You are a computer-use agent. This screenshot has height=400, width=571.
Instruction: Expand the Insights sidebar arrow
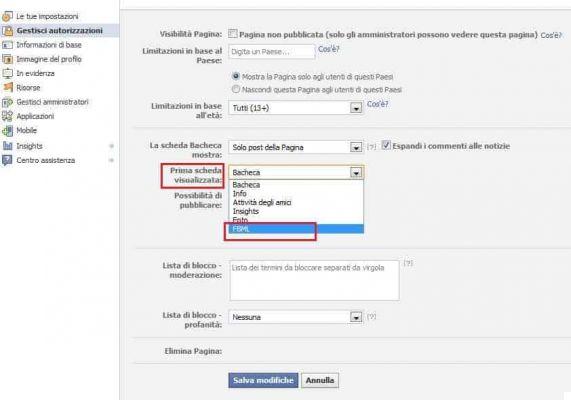[111, 146]
